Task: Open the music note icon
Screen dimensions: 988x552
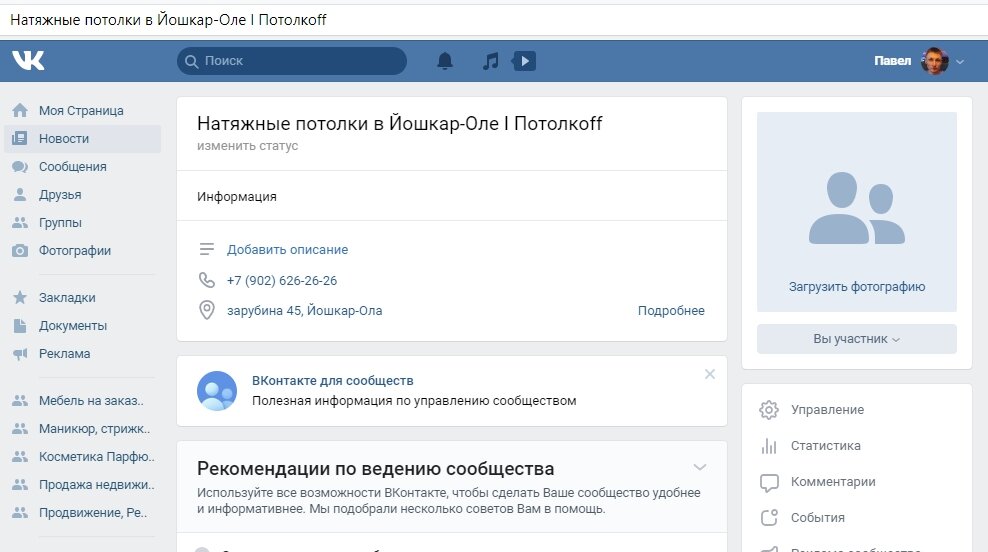Action: (x=490, y=60)
